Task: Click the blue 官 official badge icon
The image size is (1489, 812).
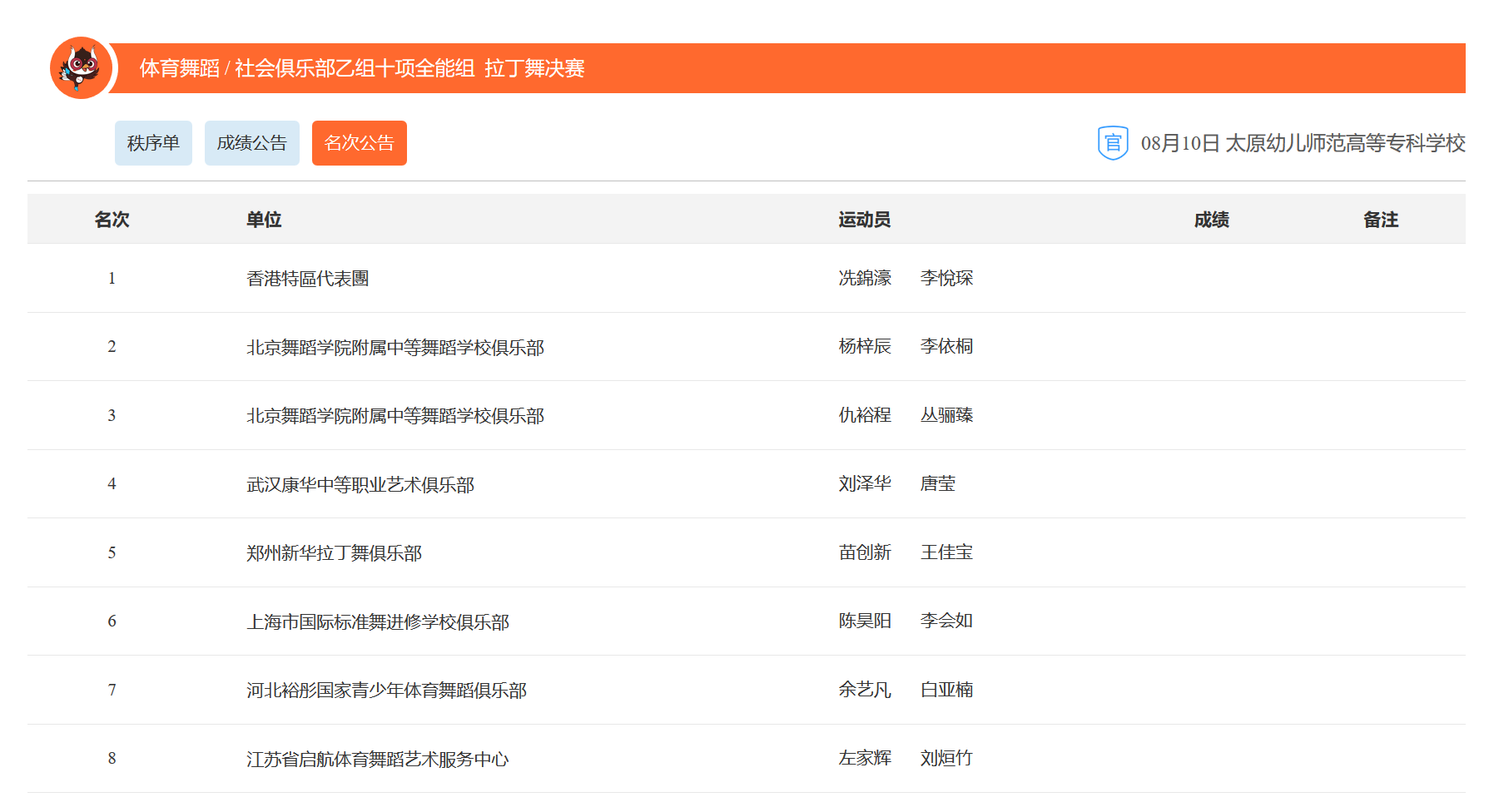Action: pyautogui.click(x=1113, y=143)
